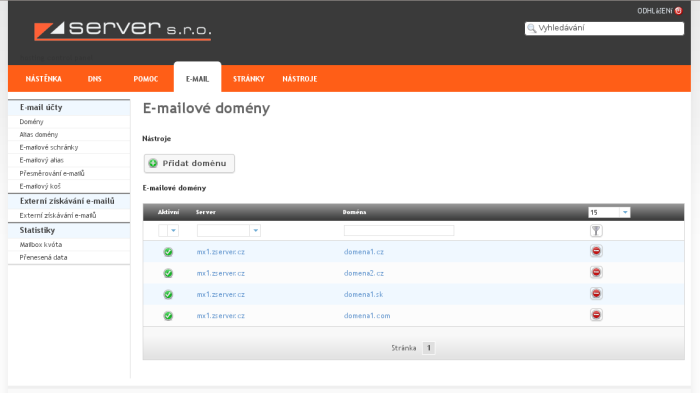The image size is (700, 393).
Task: Click the Externí získávání e-mailů section heading
Action: [x=67, y=201]
